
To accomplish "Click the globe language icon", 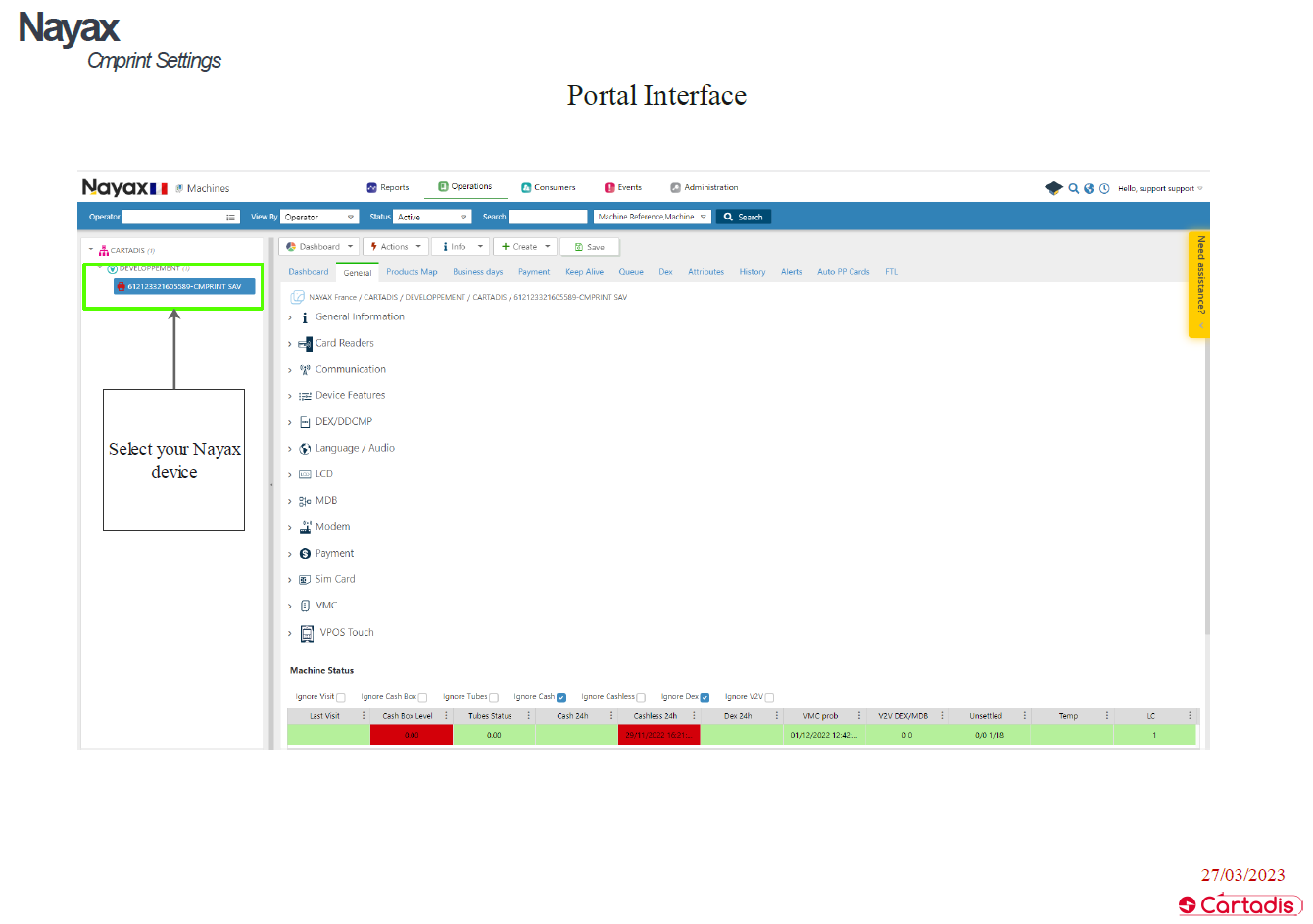I will click(1089, 188).
